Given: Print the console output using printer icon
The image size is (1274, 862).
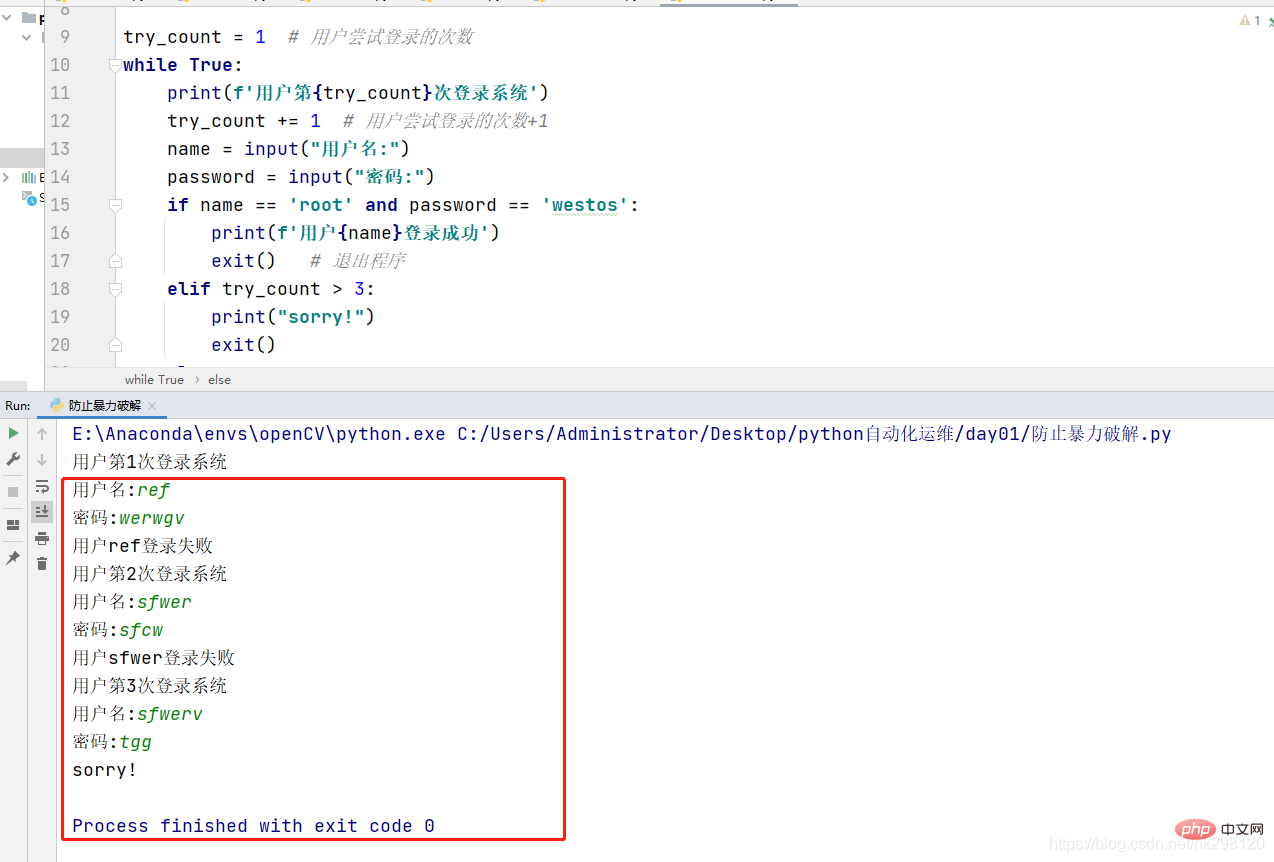Looking at the screenshot, I should tap(42, 538).
